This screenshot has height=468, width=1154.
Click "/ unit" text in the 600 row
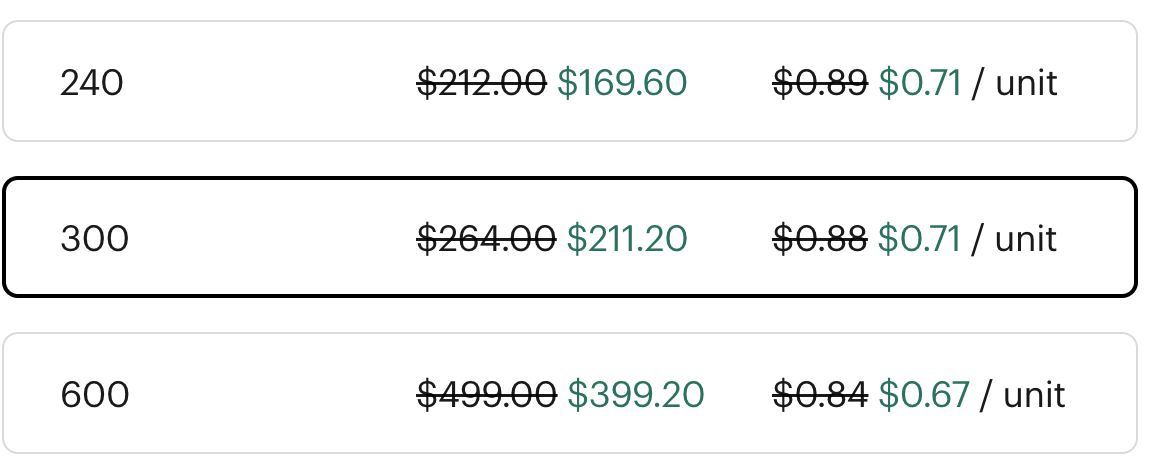click(1022, 395)
